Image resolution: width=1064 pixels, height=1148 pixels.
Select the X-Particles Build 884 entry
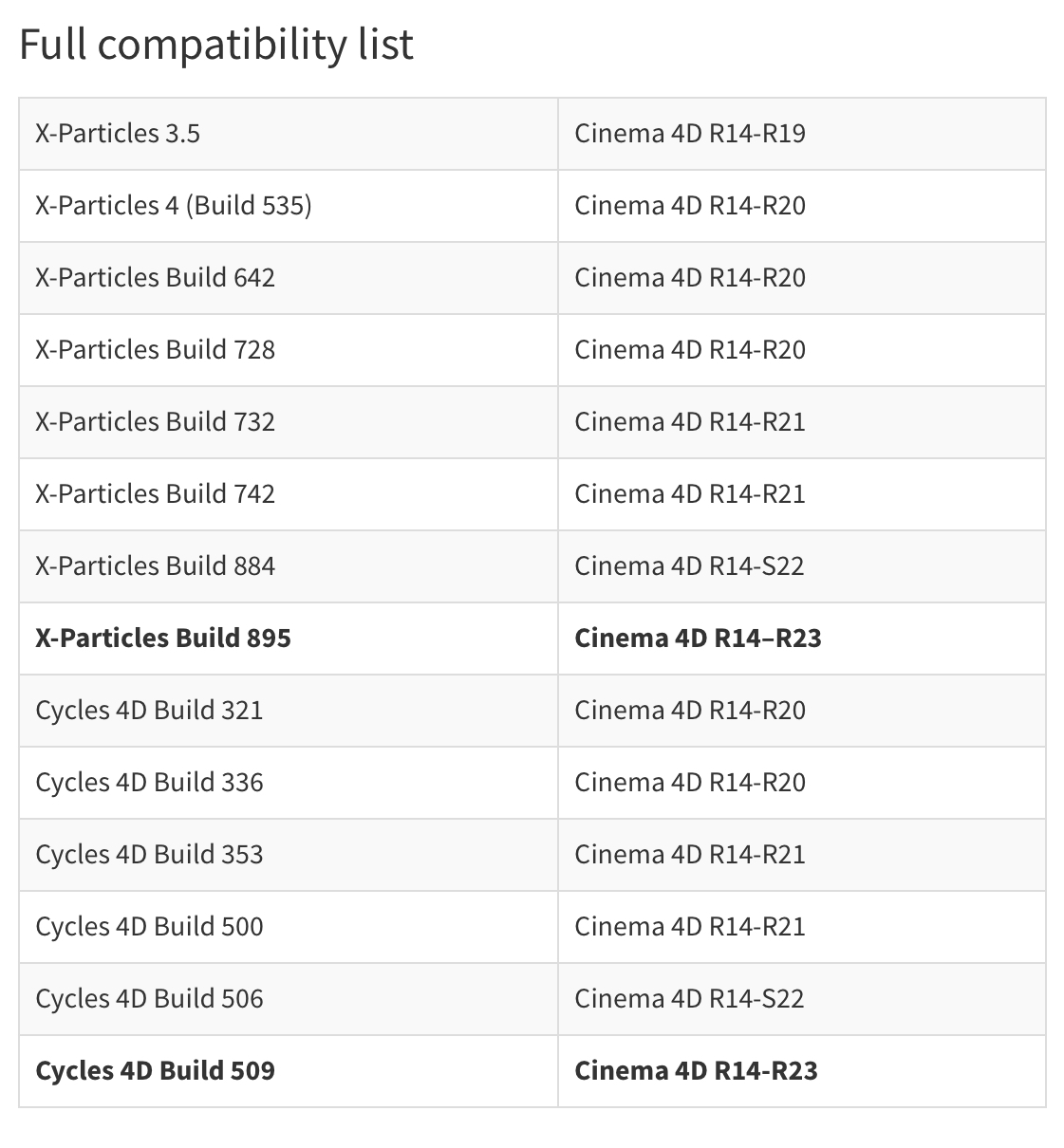(155, 566)
